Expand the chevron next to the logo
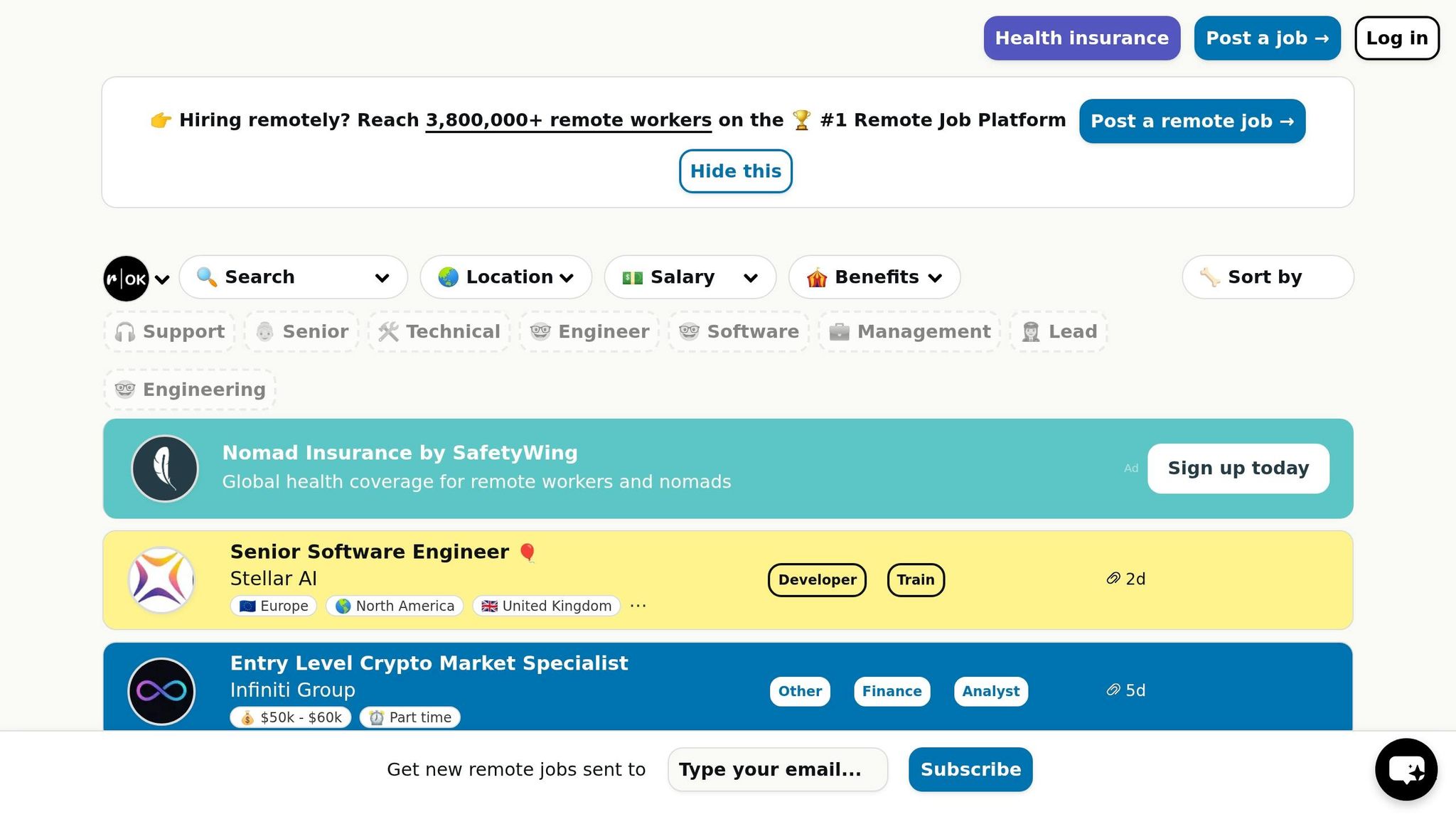 tap(162, 279)
